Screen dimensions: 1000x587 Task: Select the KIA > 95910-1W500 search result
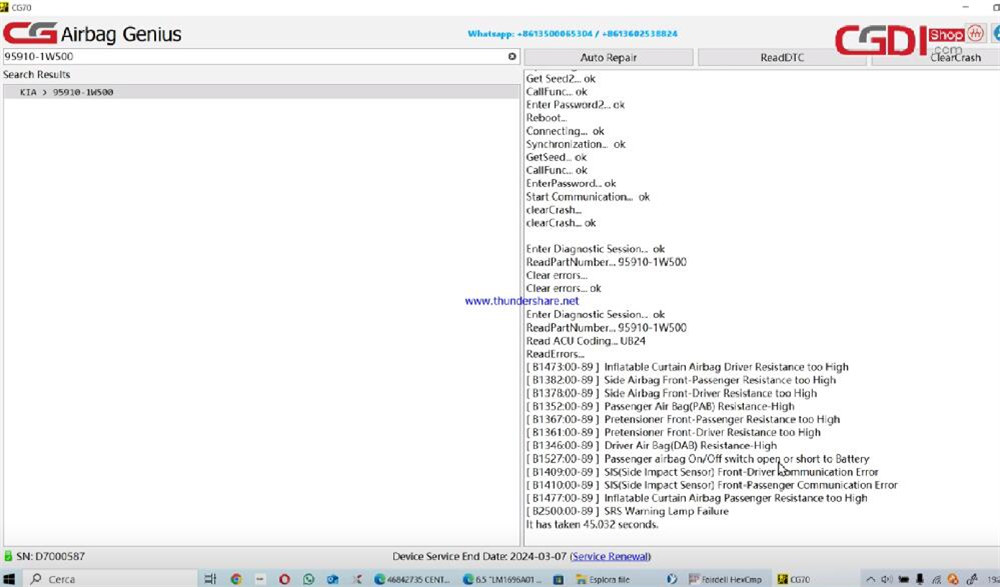(x=261, y=92)
